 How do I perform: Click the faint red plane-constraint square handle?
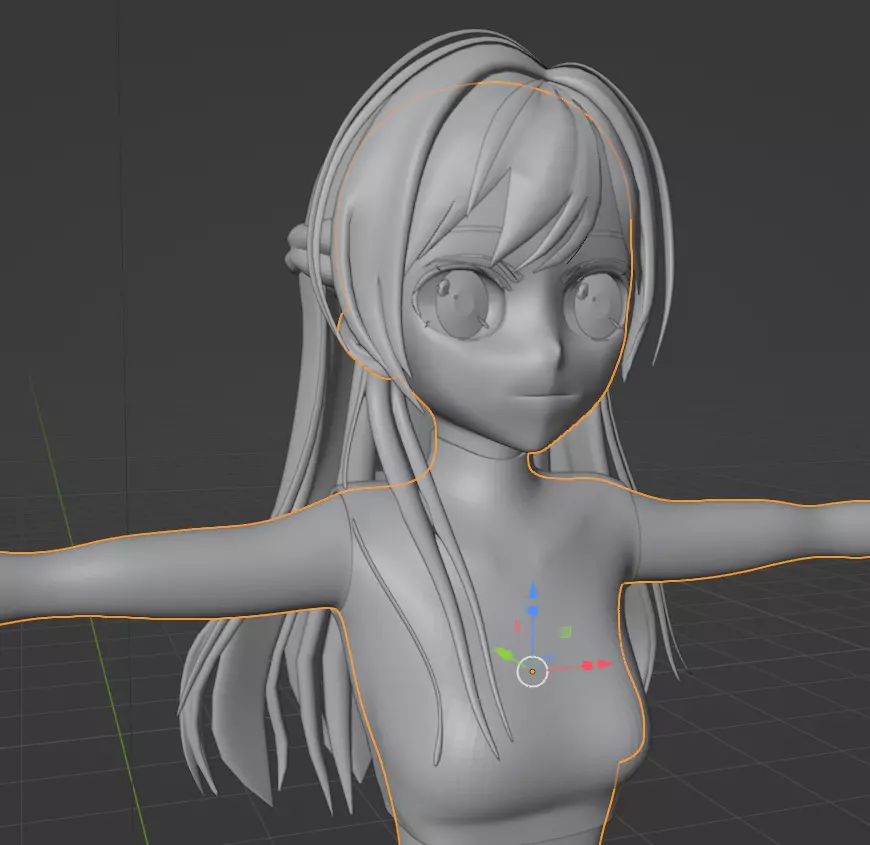[x=518, y=626]
